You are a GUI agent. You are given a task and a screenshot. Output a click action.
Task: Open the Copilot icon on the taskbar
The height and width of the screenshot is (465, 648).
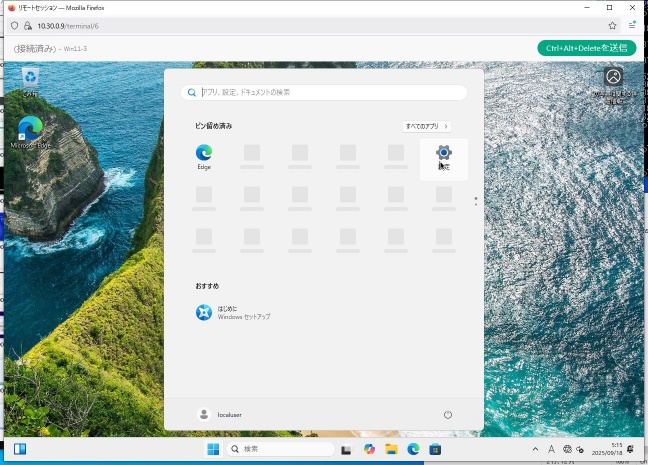tap(369, 449)
